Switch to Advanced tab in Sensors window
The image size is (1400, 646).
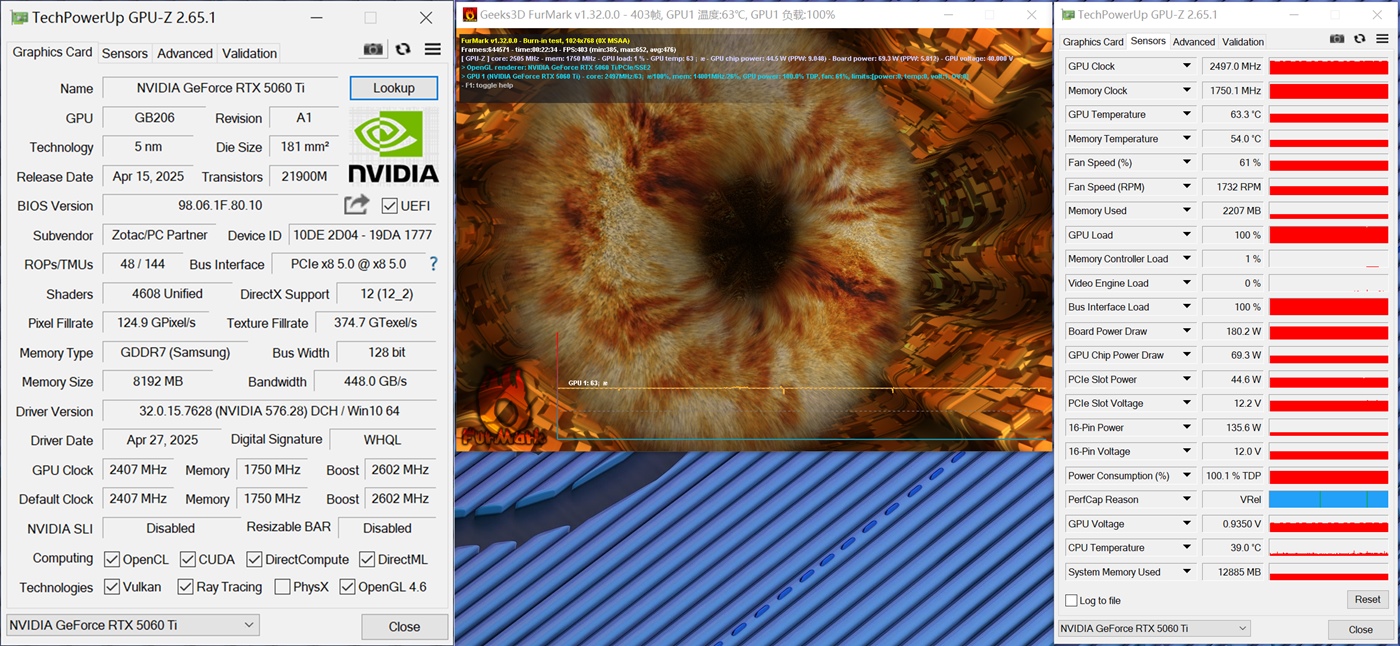pyautogui.click(x=1194, y=42)
